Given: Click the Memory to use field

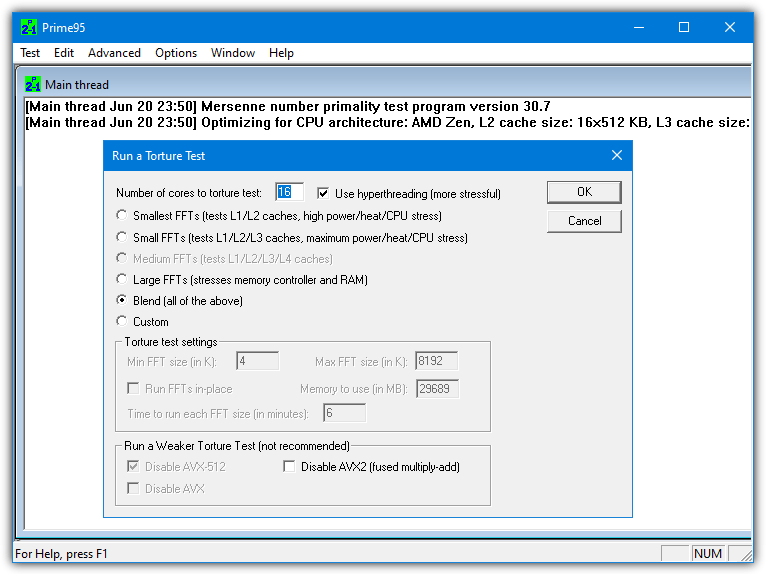Looking at the screenshot, I should (x=437, y=389).
